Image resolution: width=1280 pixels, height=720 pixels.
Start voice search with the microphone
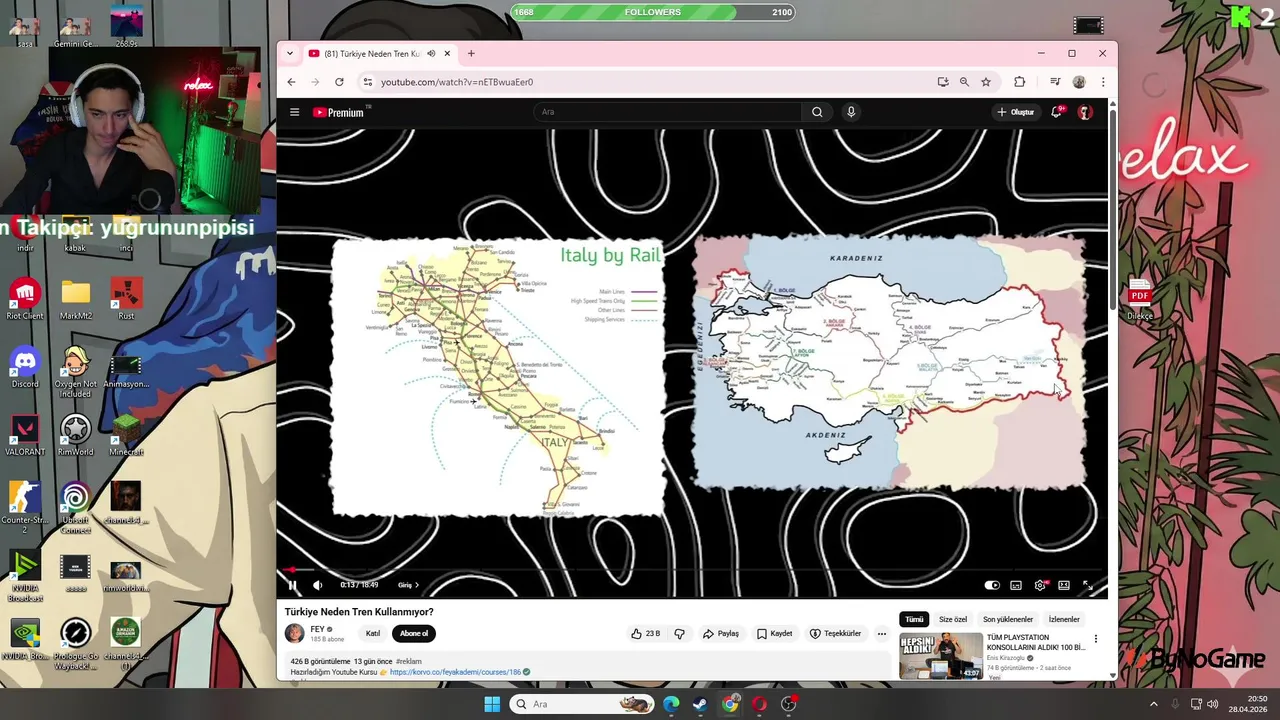pos(851,112)
